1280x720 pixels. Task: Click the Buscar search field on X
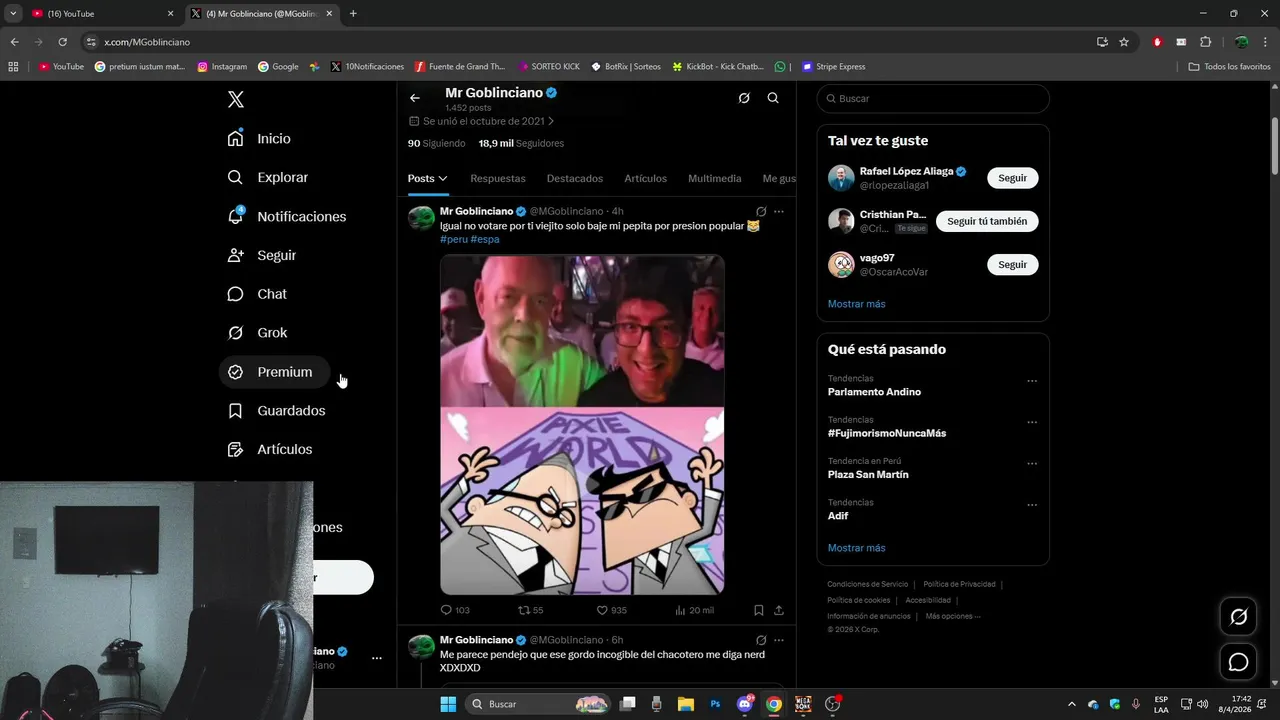[x=933, y=99]
